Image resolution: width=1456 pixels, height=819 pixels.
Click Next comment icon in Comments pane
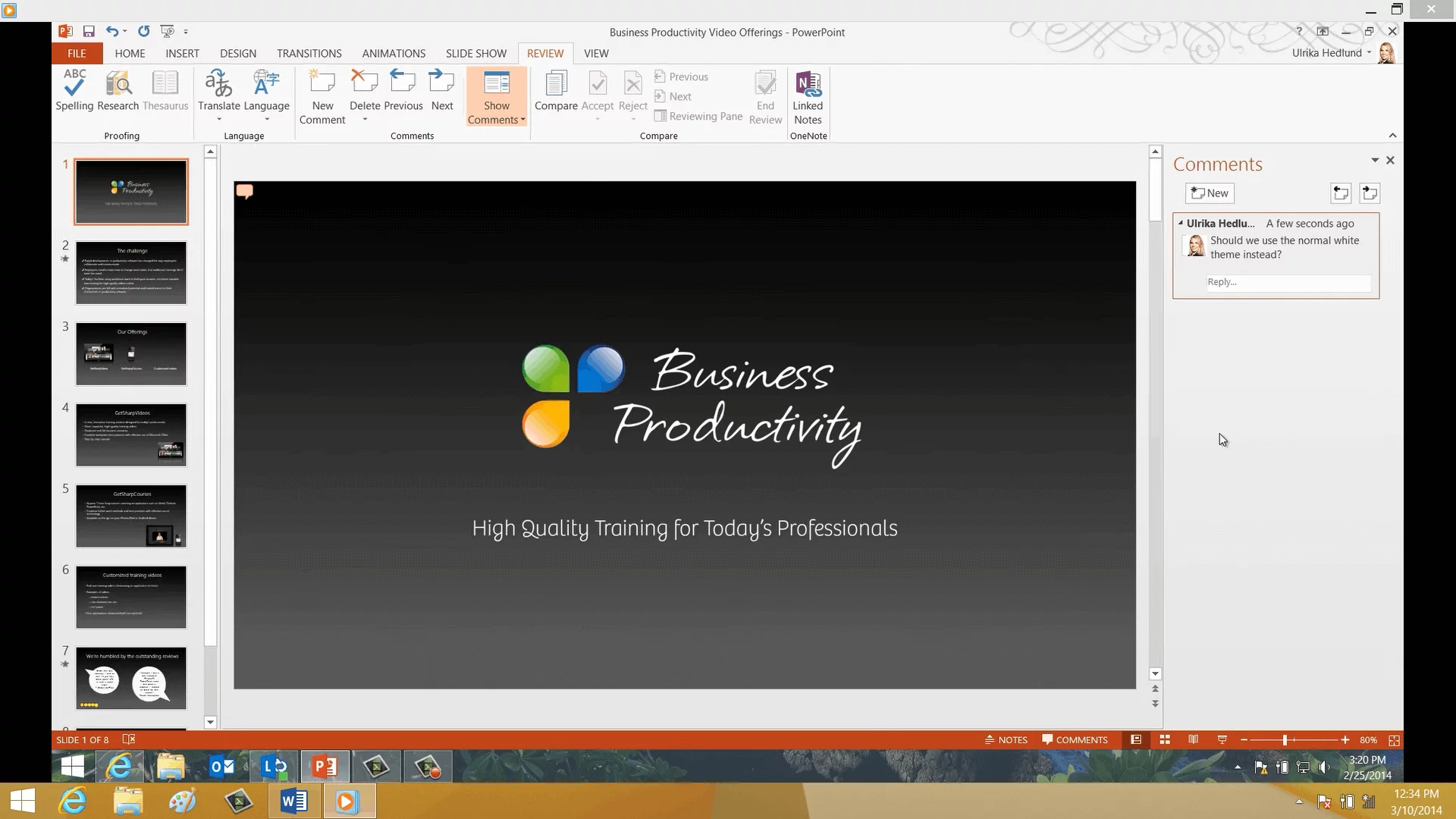point(1370,193)
